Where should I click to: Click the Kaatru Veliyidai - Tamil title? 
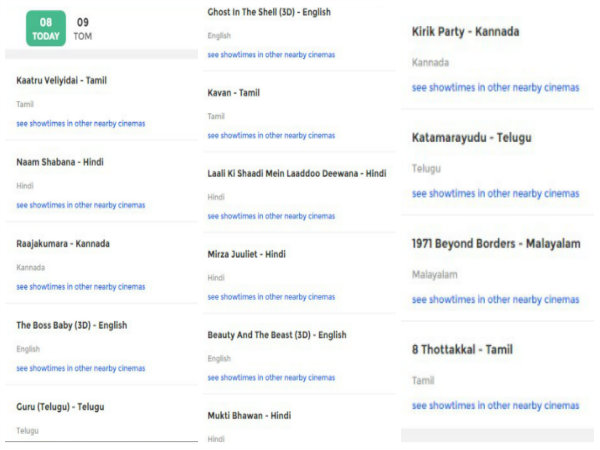[x=61, y=80]
